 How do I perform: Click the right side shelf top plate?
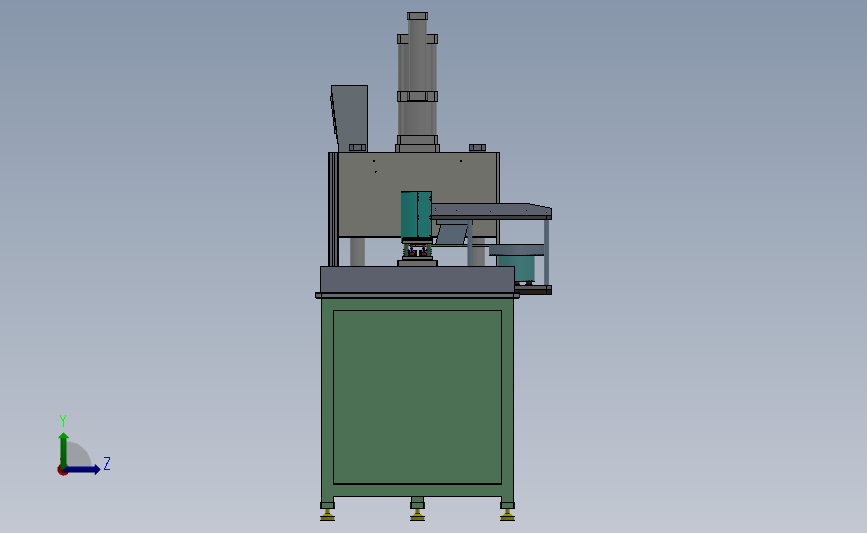(491, 211)
